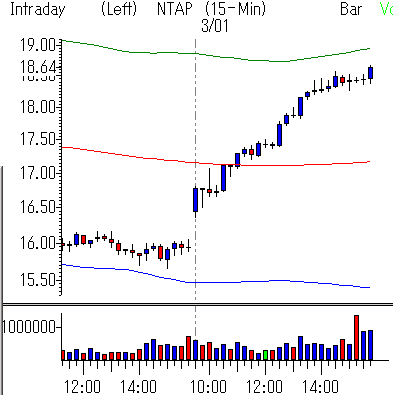Screen dimensions: 393x395
Task: Click the 10:00 time label
Action: tap(208, 387)
